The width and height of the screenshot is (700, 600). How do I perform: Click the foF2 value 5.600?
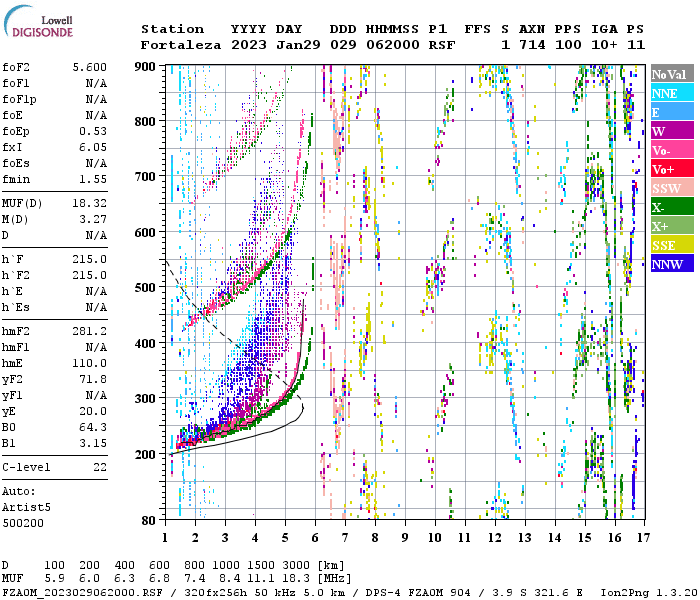pyautogui.click(x=90, y=67)
